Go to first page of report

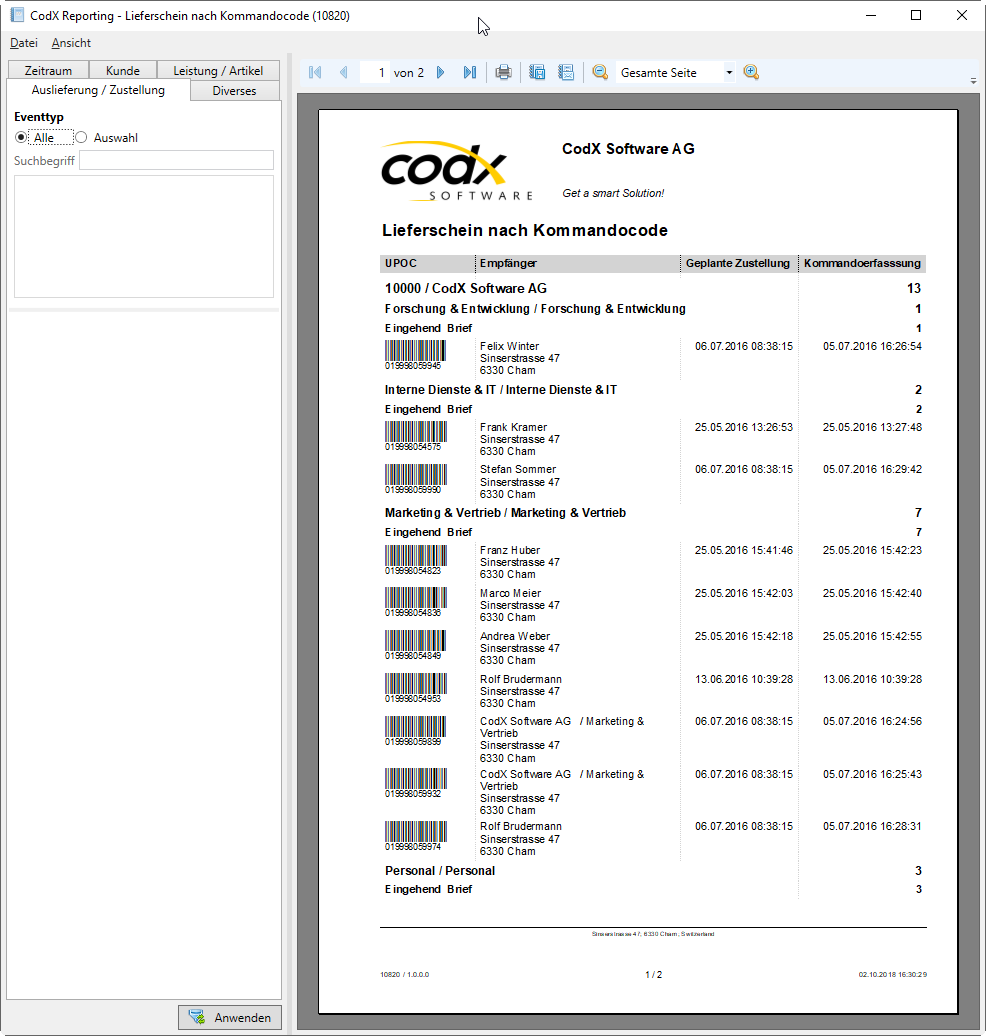point(315,73)
